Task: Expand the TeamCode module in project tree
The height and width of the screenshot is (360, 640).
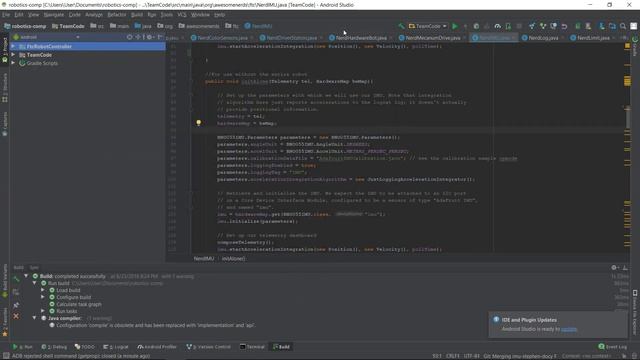Action: pyautogui.click(x=13, y=55)
